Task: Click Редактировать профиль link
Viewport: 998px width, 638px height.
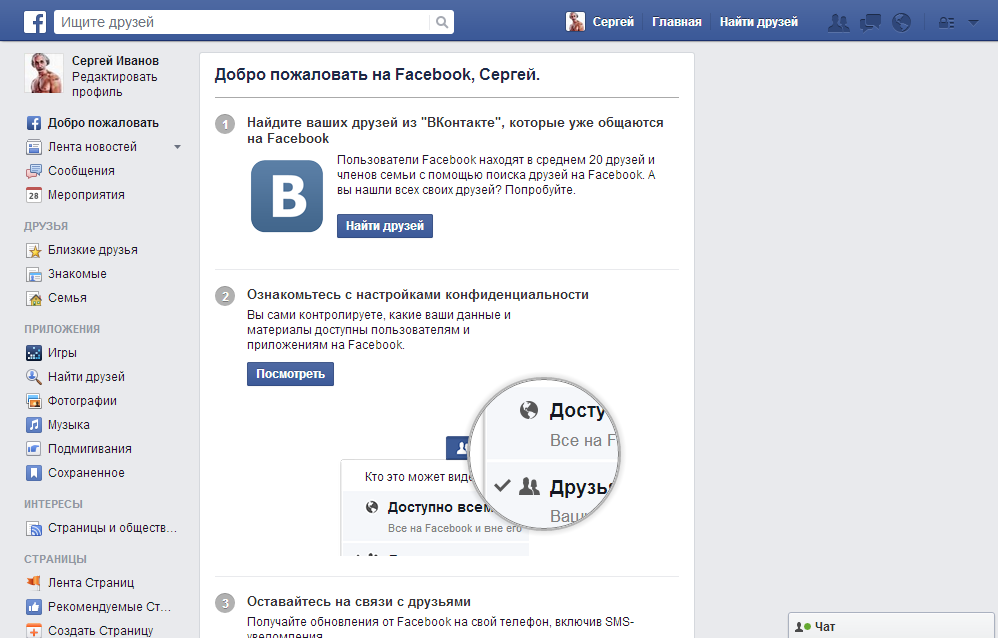Action: click(x=115, y=84)
